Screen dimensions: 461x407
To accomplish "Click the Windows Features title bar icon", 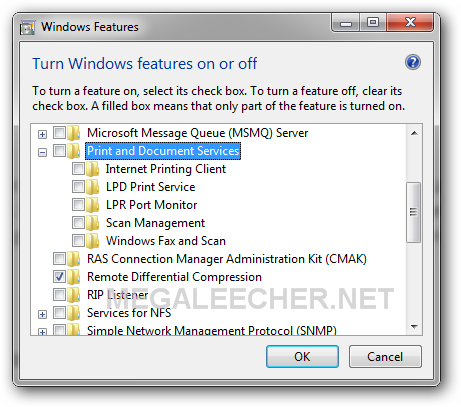I will pos(27,27).
